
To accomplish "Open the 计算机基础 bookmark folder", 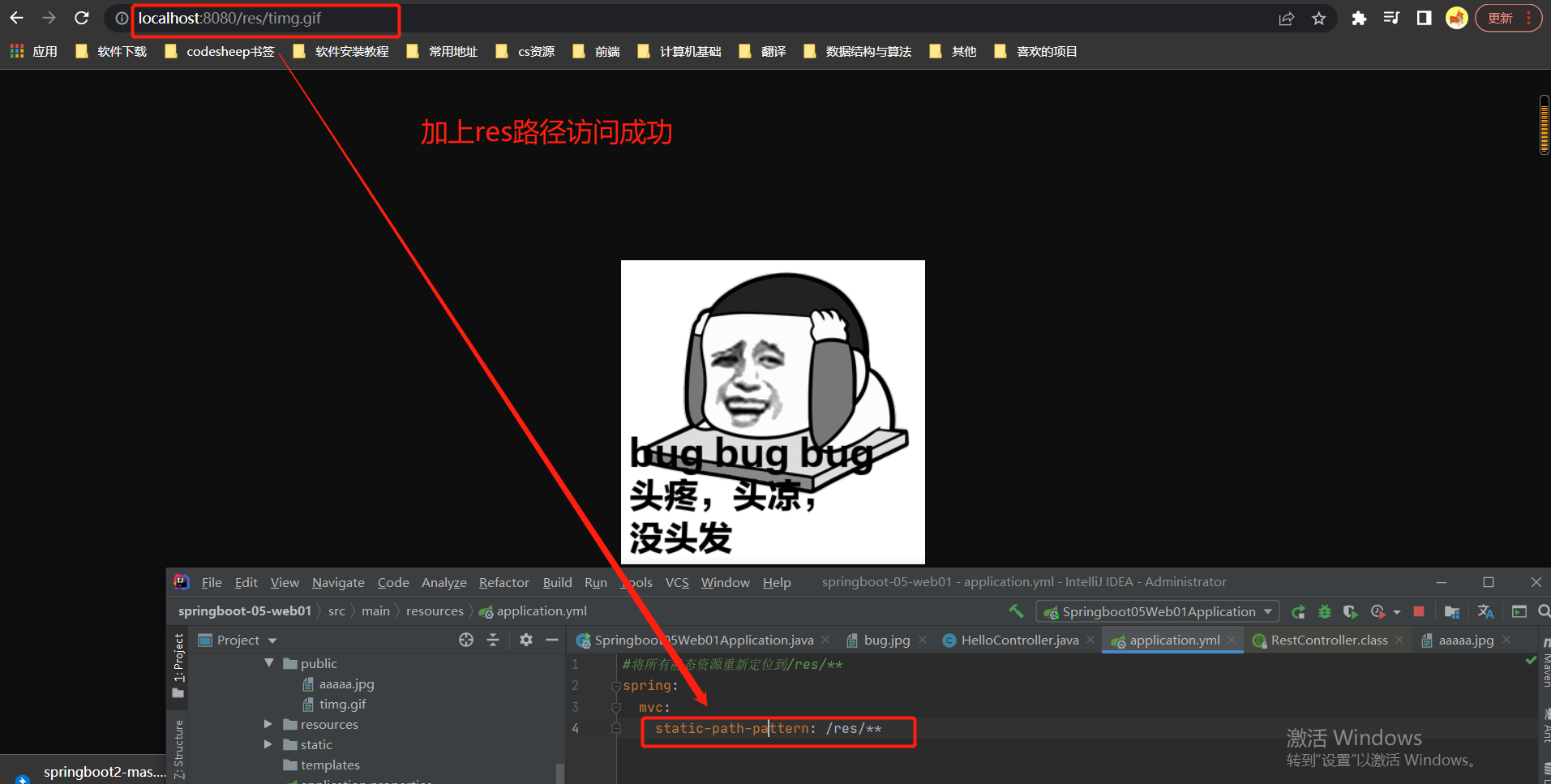I will coord(679,51).
